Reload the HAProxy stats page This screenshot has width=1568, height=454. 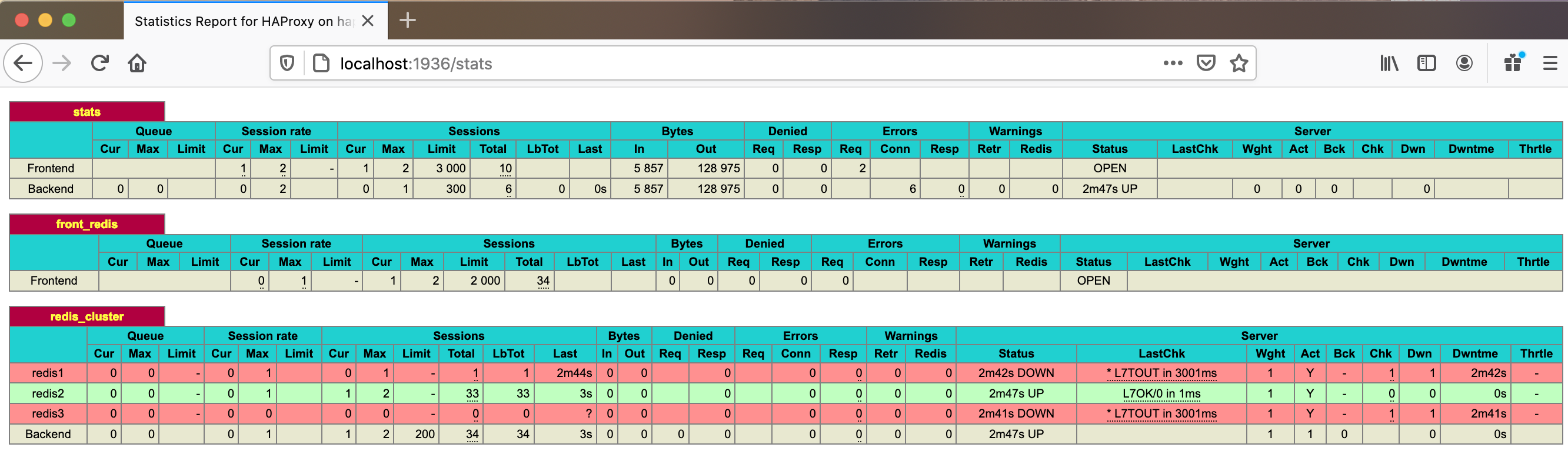(x=100, y=63)
